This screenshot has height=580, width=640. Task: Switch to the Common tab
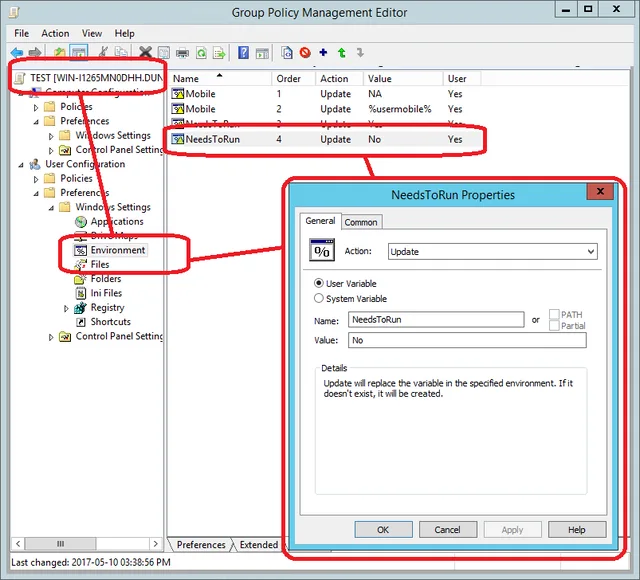[361, 222]
